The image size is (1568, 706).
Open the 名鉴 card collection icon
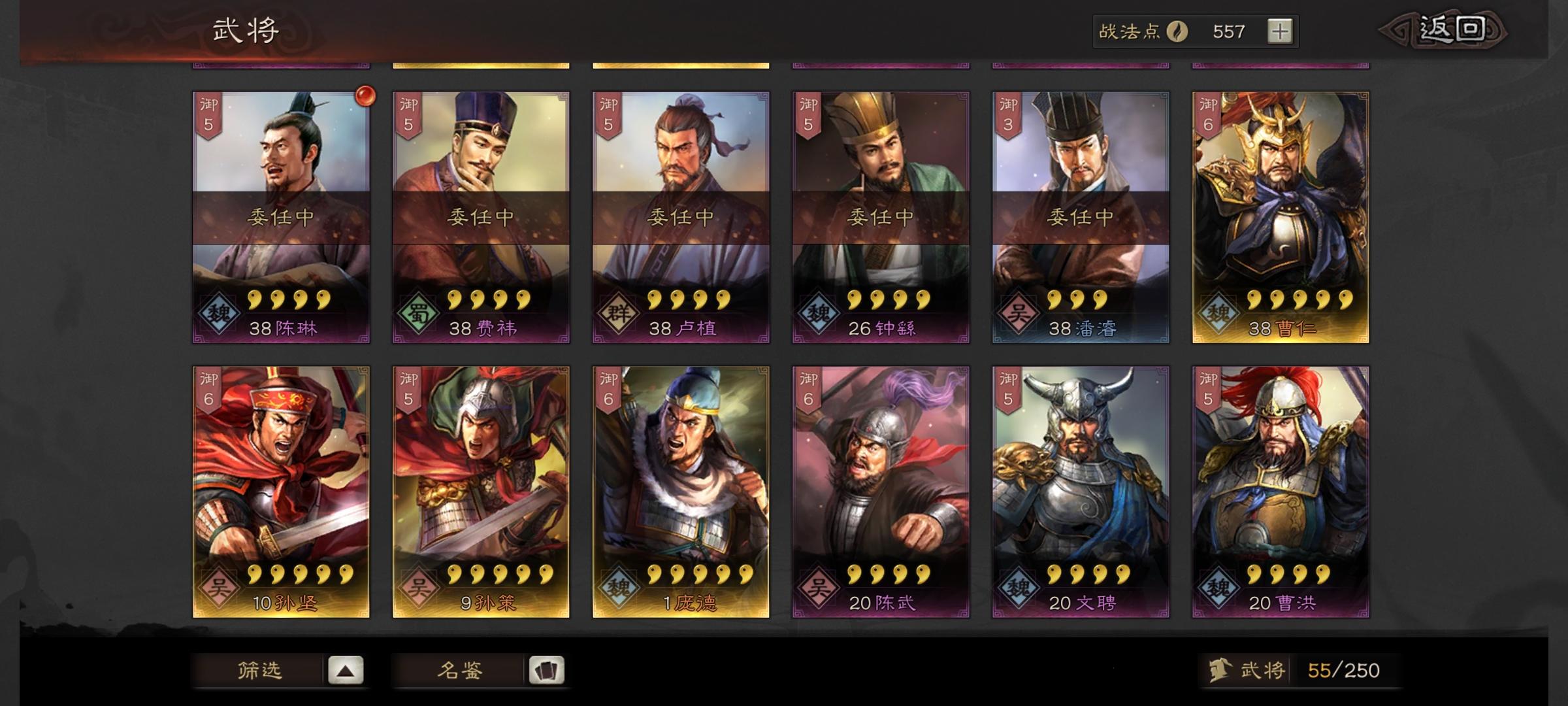(x=546, y=670)
